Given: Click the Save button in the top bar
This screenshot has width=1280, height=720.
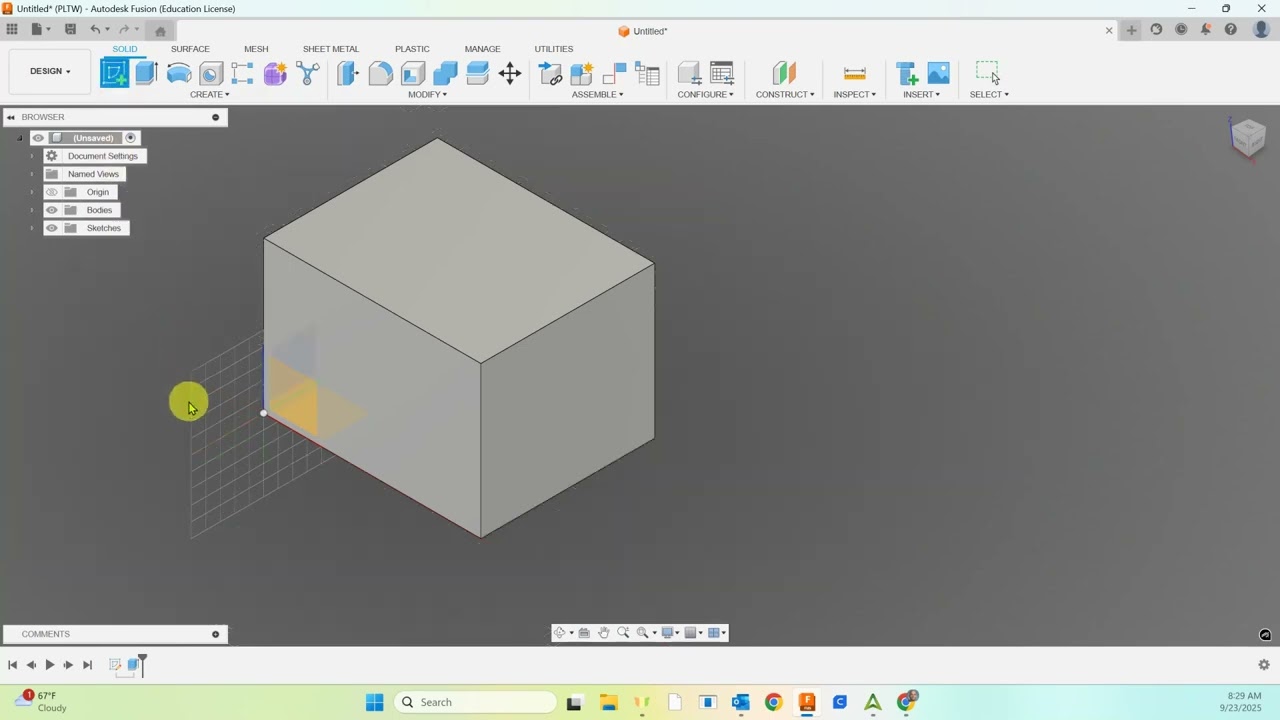Looking at the screenshot, I should click(70, 29).
